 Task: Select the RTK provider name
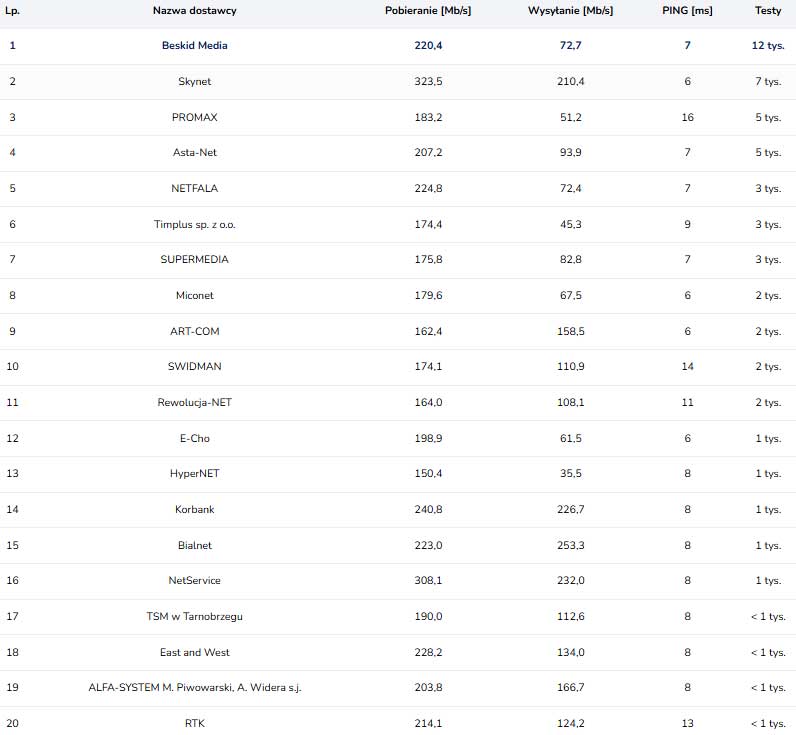(x=194, y=723)
